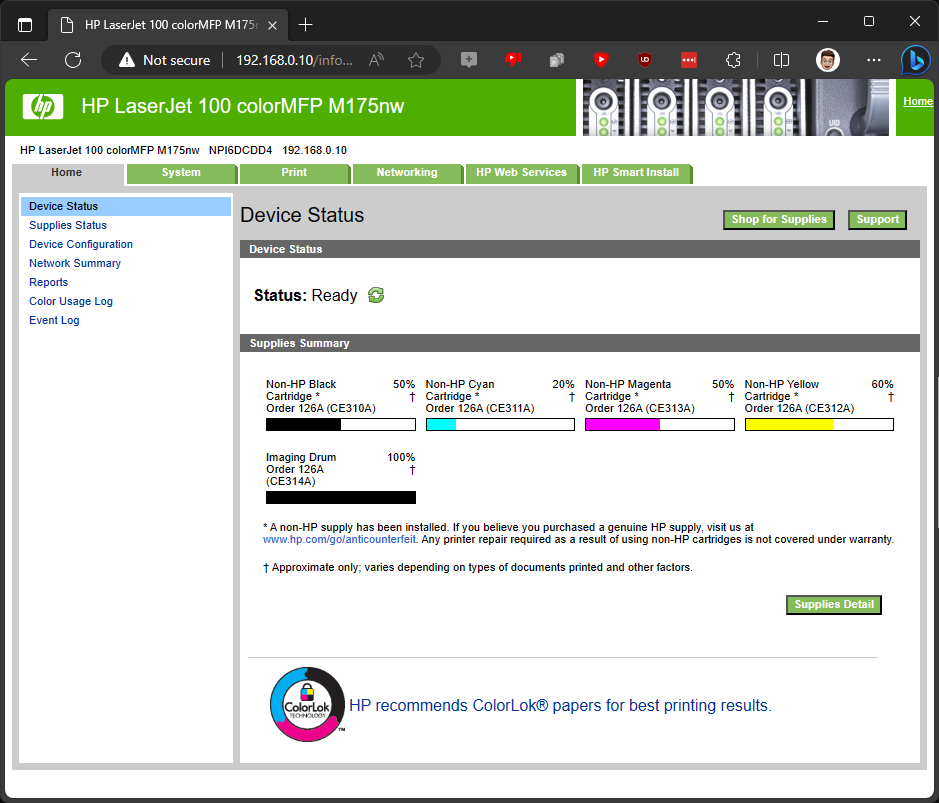This screenshot has width=939, height=803.
Task: Open Color Usage Log in sidebar
Action: [71, 301]
